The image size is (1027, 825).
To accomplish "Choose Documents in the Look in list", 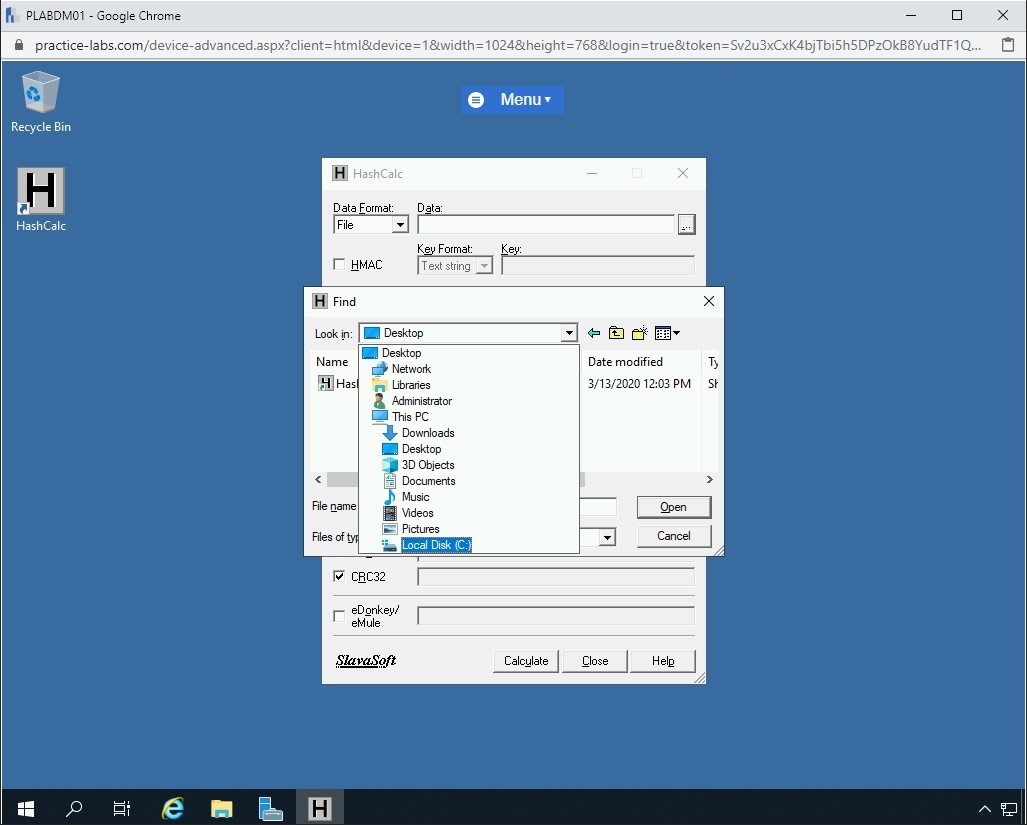I will [428, 481].
